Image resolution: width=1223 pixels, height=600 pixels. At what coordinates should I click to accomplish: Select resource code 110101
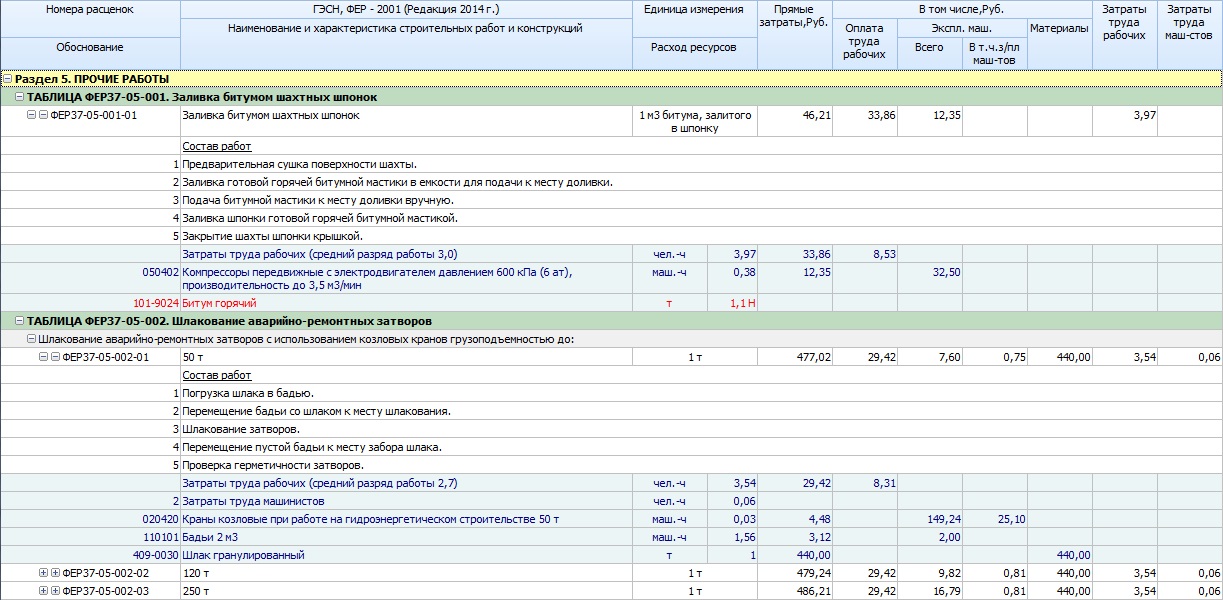161,537
